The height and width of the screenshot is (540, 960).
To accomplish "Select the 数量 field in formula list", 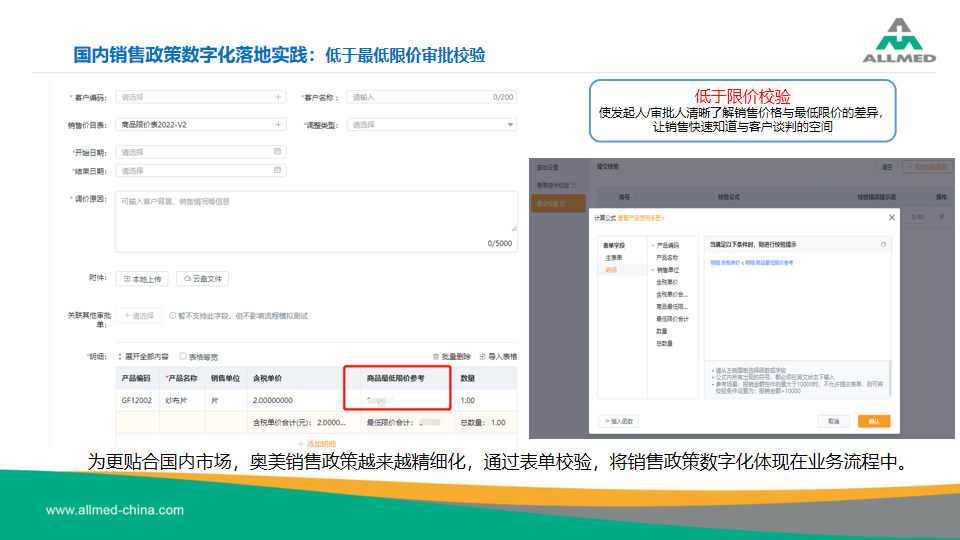I will (x=662, y=331).
